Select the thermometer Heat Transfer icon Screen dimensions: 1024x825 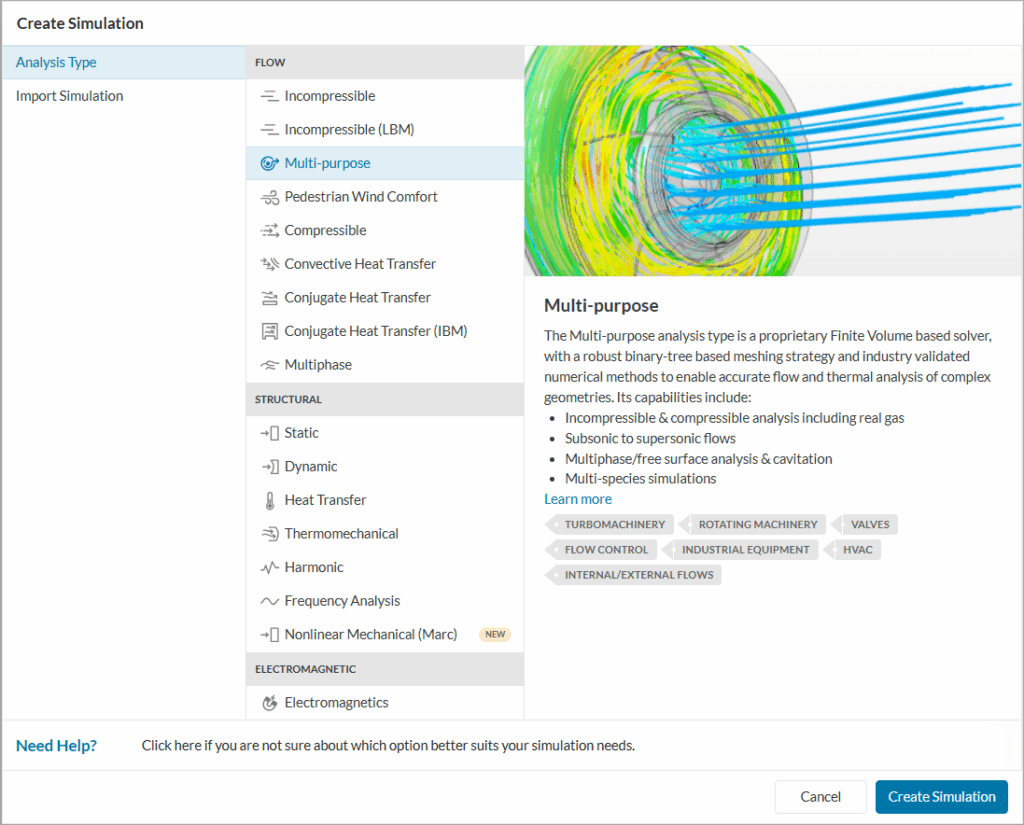click(x=268, y=500)
